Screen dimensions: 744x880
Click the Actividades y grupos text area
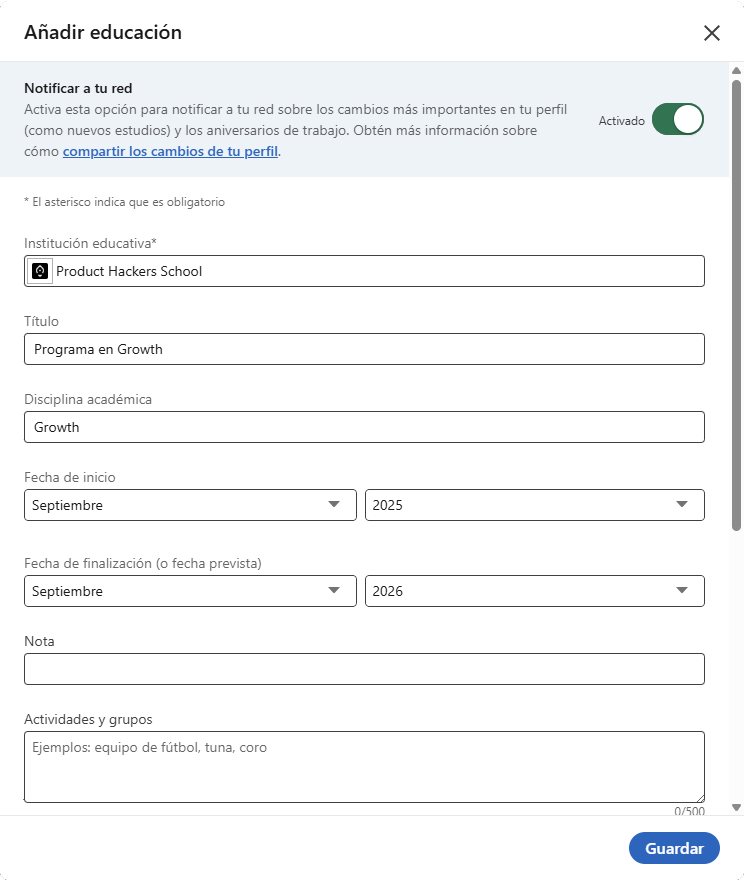364,767
